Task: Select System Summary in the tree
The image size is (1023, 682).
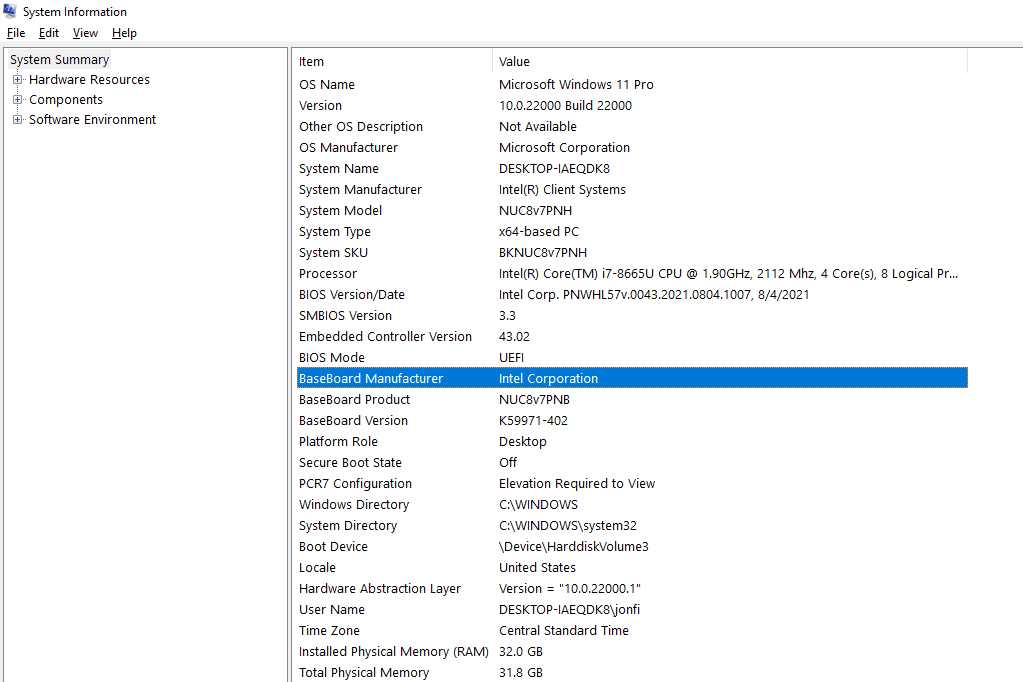Action: 59,59
